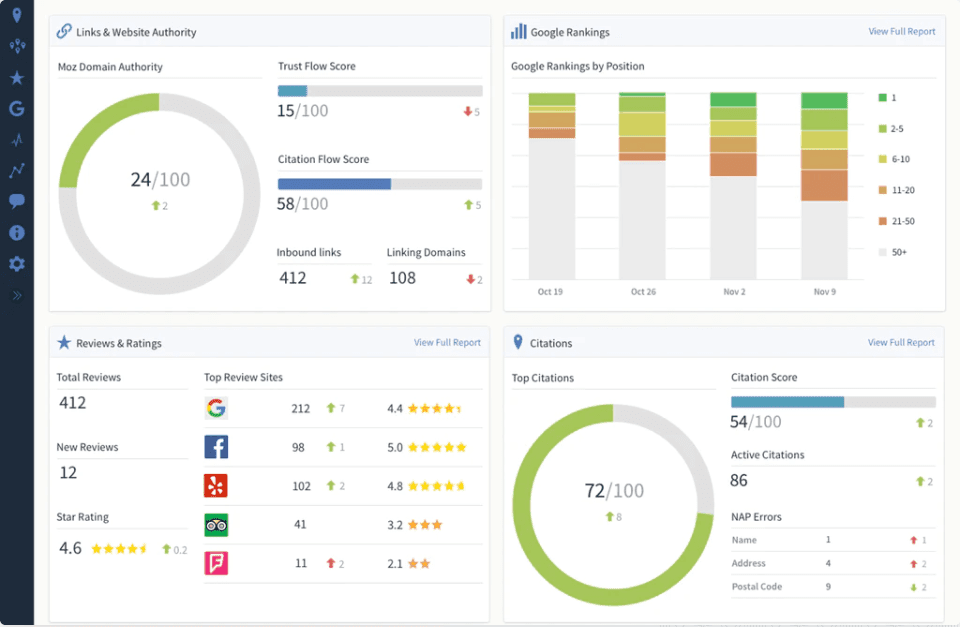Click the Citation Score progress bar
This screenshot has height=627, width=960.
[833, 402]
